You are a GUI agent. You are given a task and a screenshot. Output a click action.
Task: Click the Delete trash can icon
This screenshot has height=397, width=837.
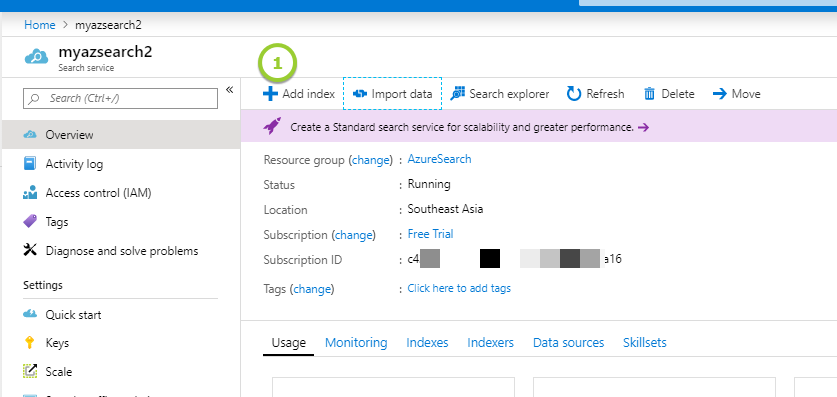click(650, 94)
